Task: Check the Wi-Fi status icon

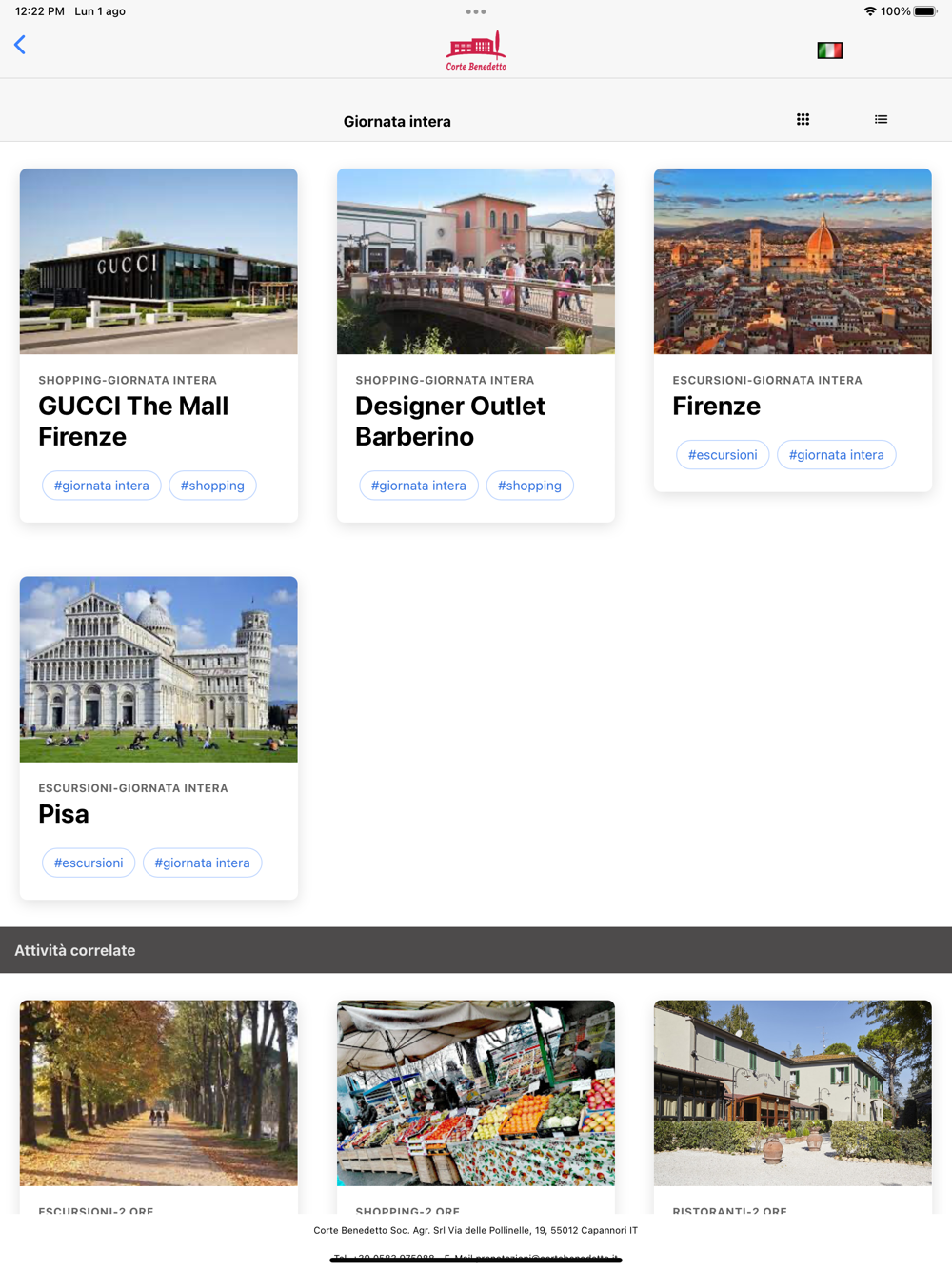Action: pos(869,11)
